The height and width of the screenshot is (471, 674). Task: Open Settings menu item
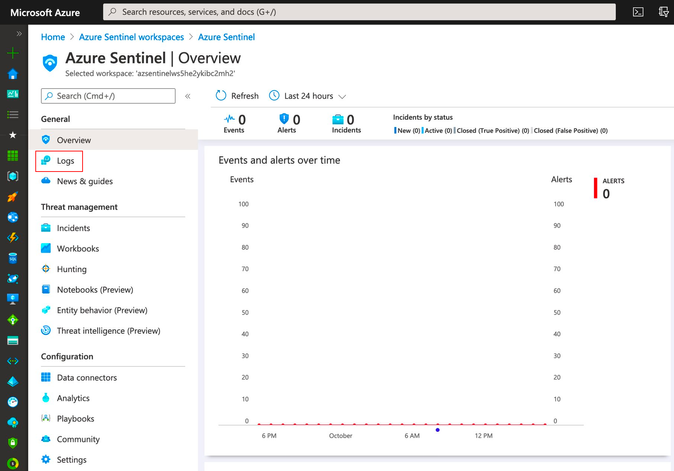coord(72,460)
